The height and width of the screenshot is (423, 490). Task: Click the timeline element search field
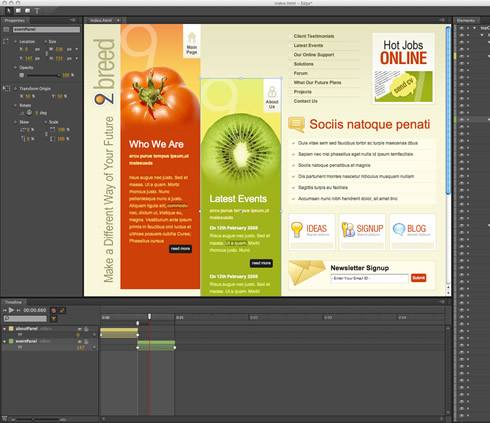25,319
